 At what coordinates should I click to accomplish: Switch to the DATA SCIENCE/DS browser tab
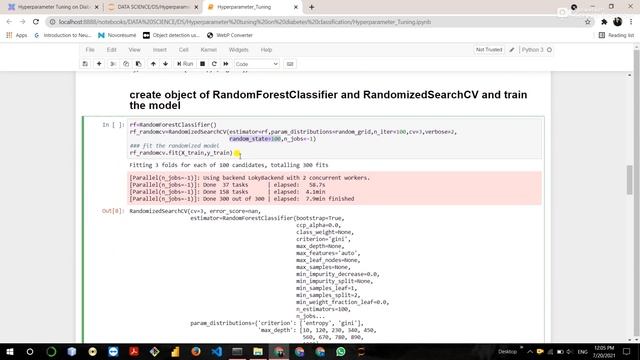pyautogui.click(x=153, y=7)
